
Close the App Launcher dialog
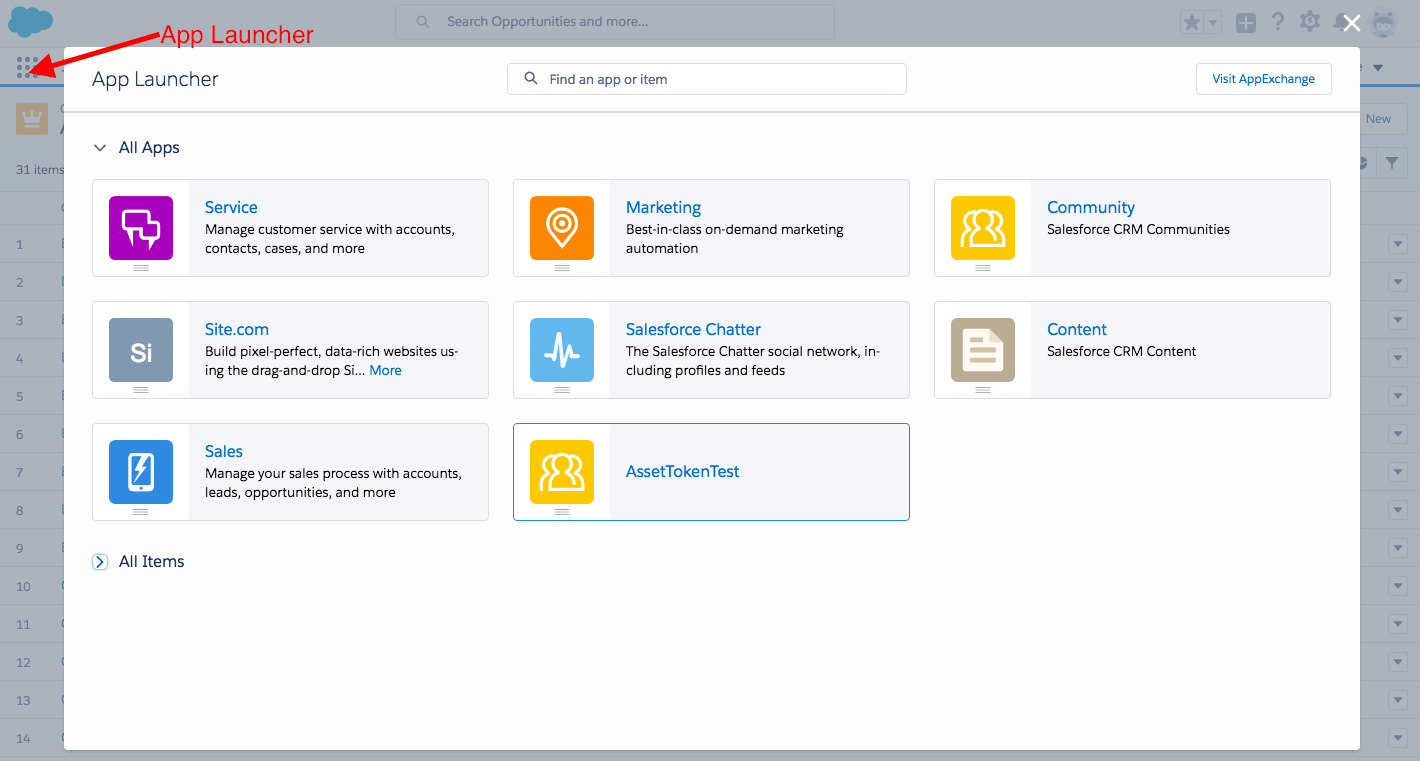point(1352,23)
